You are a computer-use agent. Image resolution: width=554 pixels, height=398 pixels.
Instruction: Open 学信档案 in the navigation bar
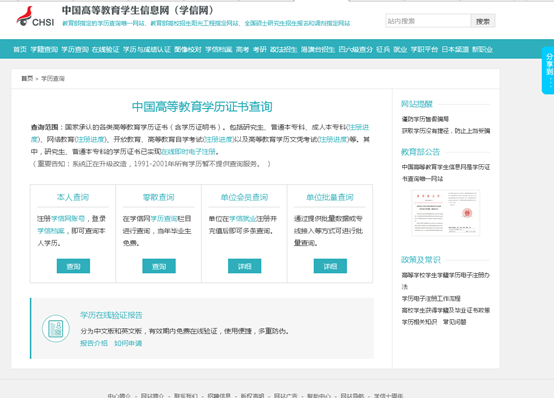(219, 49)
